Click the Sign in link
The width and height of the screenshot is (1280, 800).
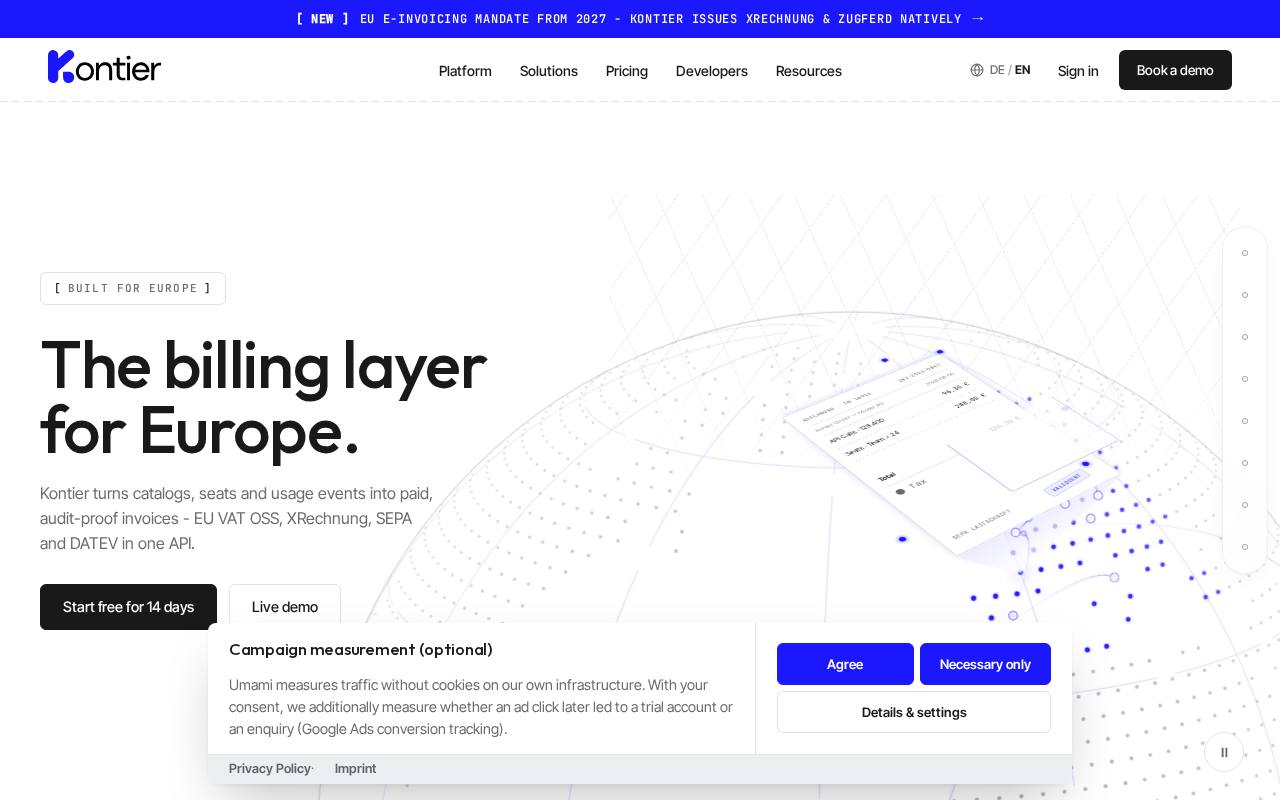[x=1078, y=71]
